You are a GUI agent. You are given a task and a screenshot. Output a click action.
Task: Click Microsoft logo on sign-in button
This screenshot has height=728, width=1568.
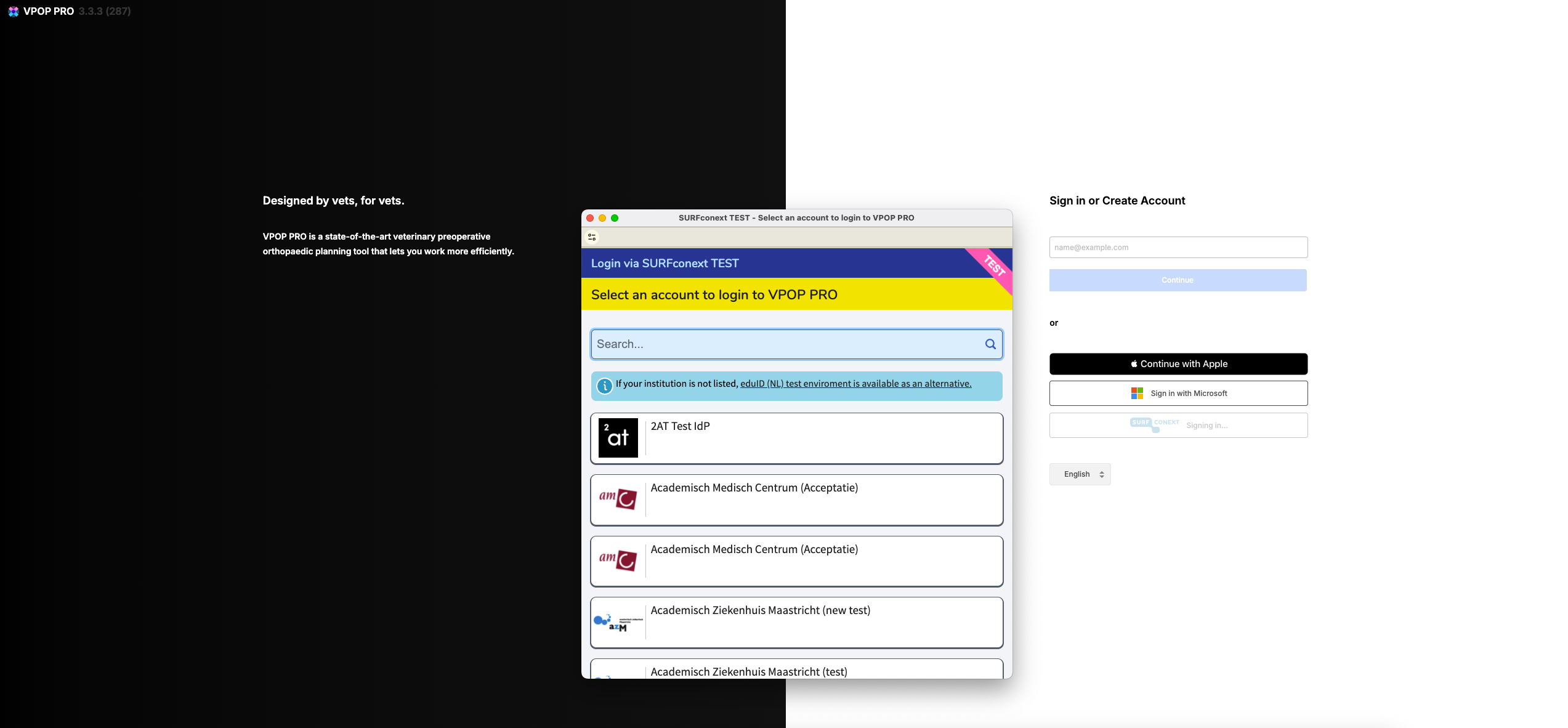pos(1137,393)
